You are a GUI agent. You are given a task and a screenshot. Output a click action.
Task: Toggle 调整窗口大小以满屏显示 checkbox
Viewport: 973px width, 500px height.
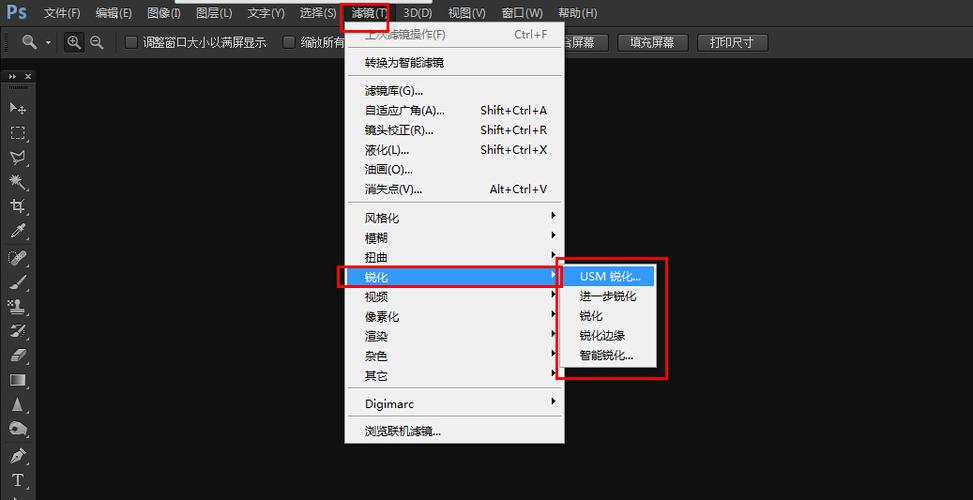point(130,42)
